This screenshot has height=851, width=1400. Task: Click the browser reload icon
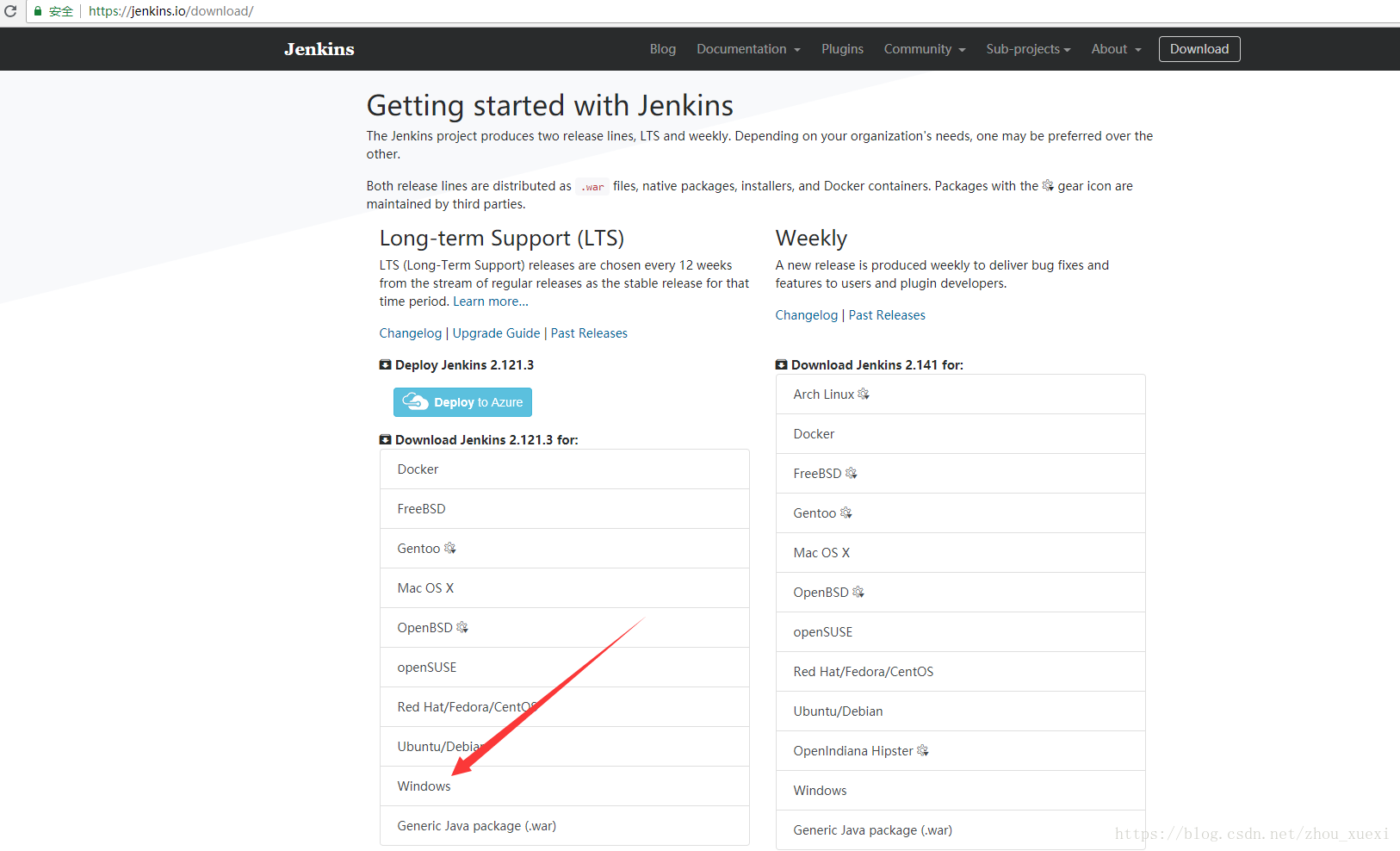[x=10, y=11]
